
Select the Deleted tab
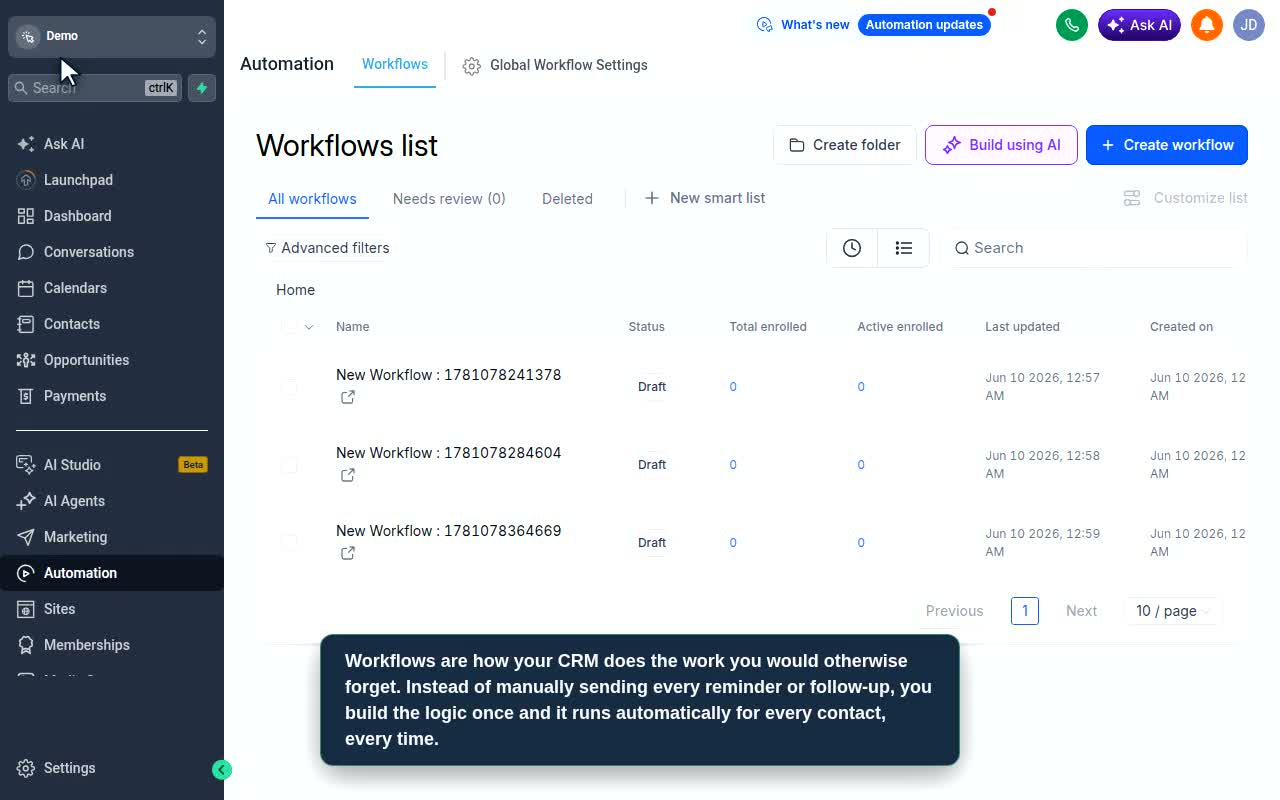coord(567,199)
